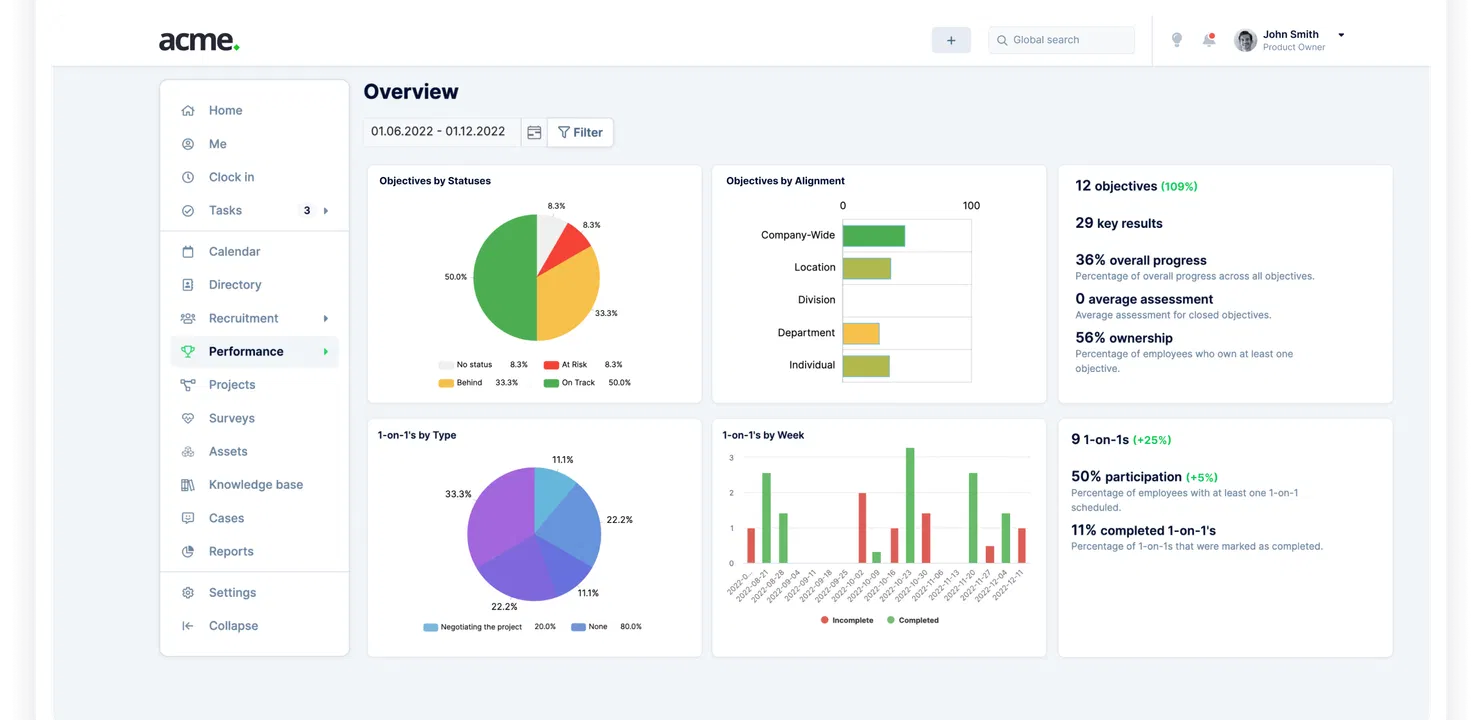Open the Directory menu item
Screen dimensions: 1482x720
coord(255,285)
